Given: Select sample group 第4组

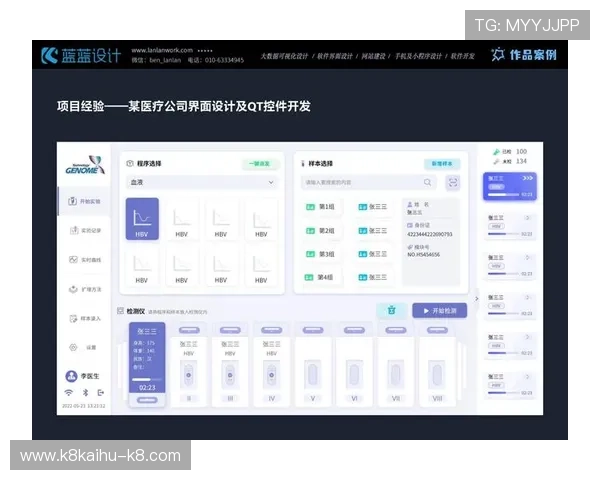Looking at the screenshot, I should (x=321, y=277).
